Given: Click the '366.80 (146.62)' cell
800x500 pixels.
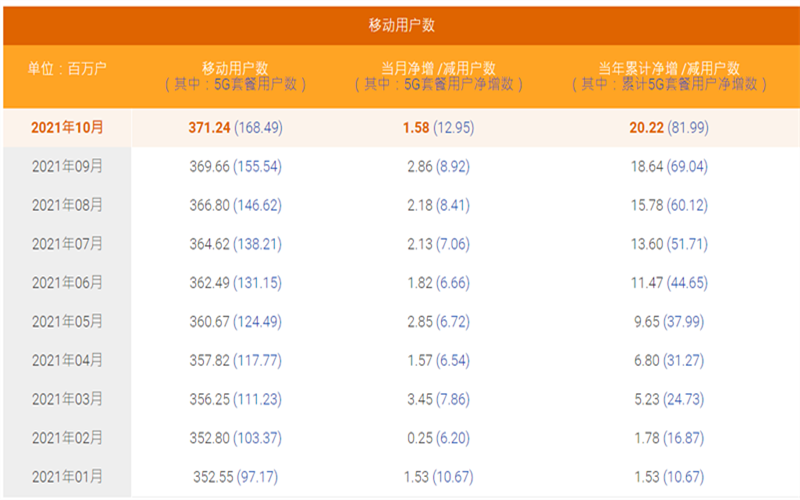Looking at the screenshot, I should tap(236, 205).
